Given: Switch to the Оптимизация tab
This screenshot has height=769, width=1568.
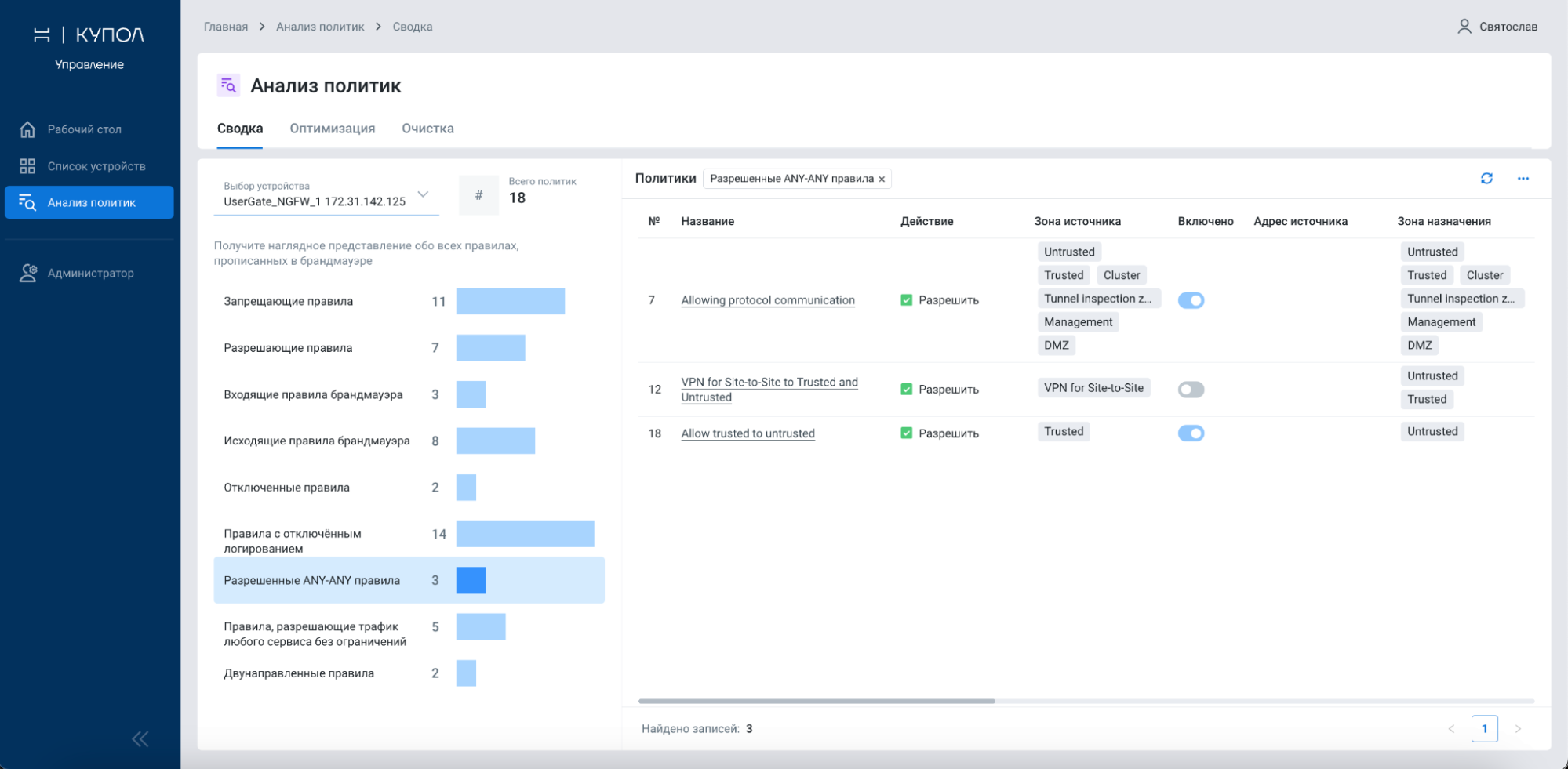Looking at the screenshot, I should (332, 129).
